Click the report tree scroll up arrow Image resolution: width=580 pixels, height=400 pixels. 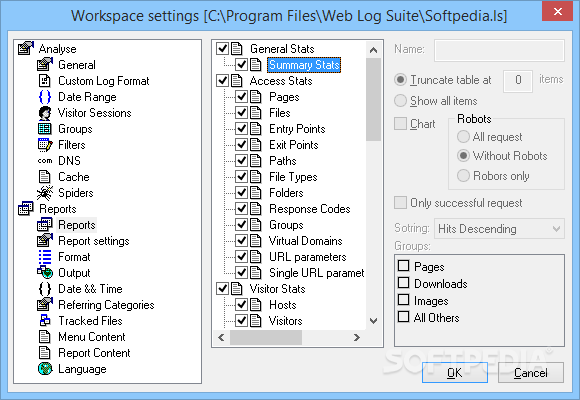tap(374, 50)
